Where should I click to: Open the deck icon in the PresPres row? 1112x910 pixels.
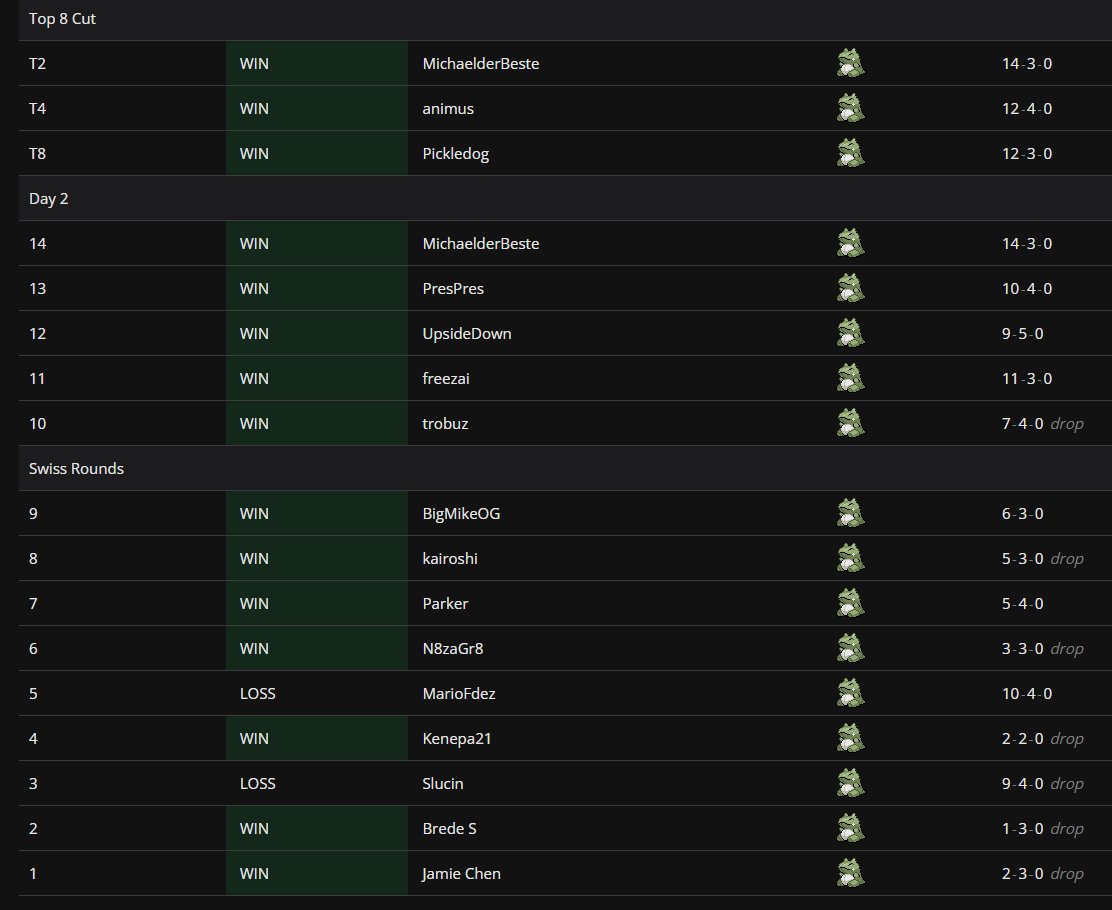click(x=850, y=289)
